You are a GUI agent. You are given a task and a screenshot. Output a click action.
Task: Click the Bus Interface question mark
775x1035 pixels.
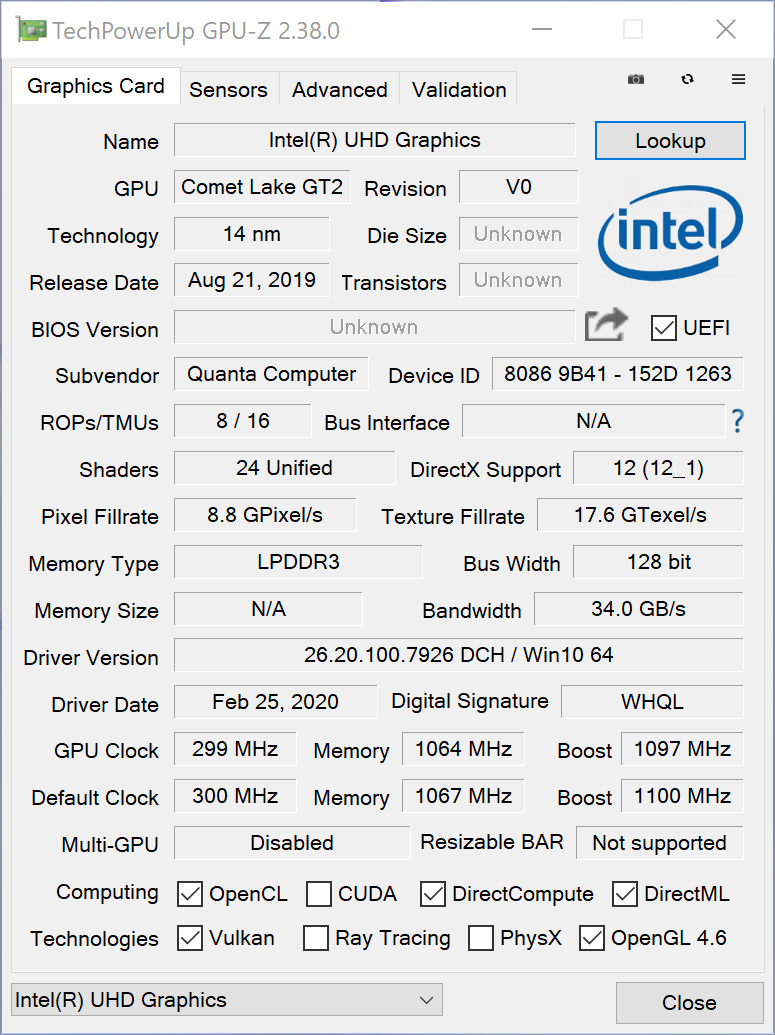coord(737,421)
